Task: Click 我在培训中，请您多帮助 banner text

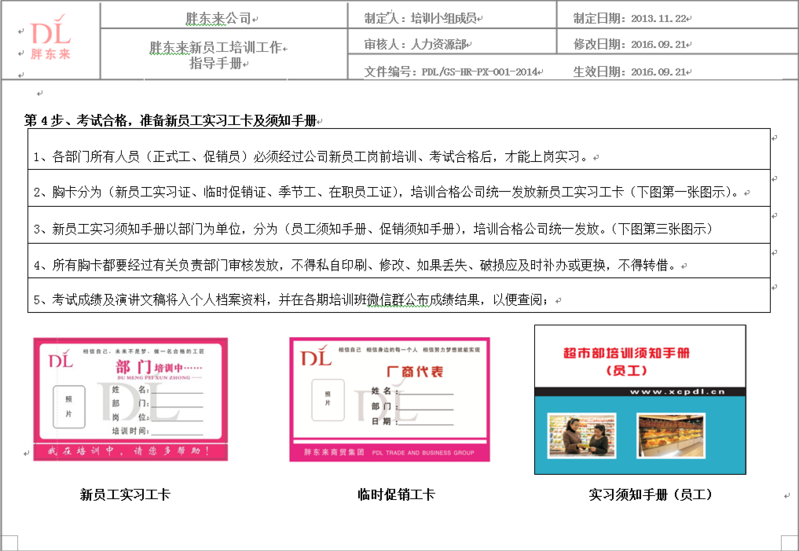Action: [128, 451]
